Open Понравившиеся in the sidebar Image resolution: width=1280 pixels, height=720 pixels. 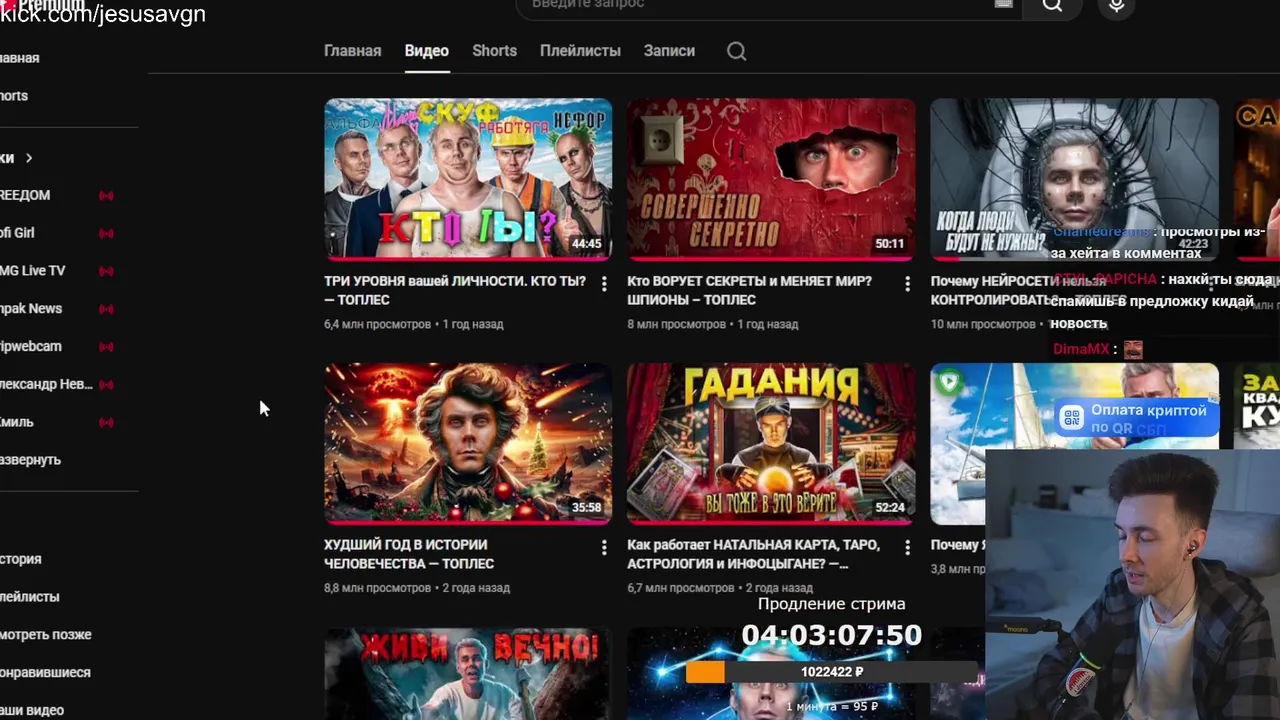(x=45, y=673)
